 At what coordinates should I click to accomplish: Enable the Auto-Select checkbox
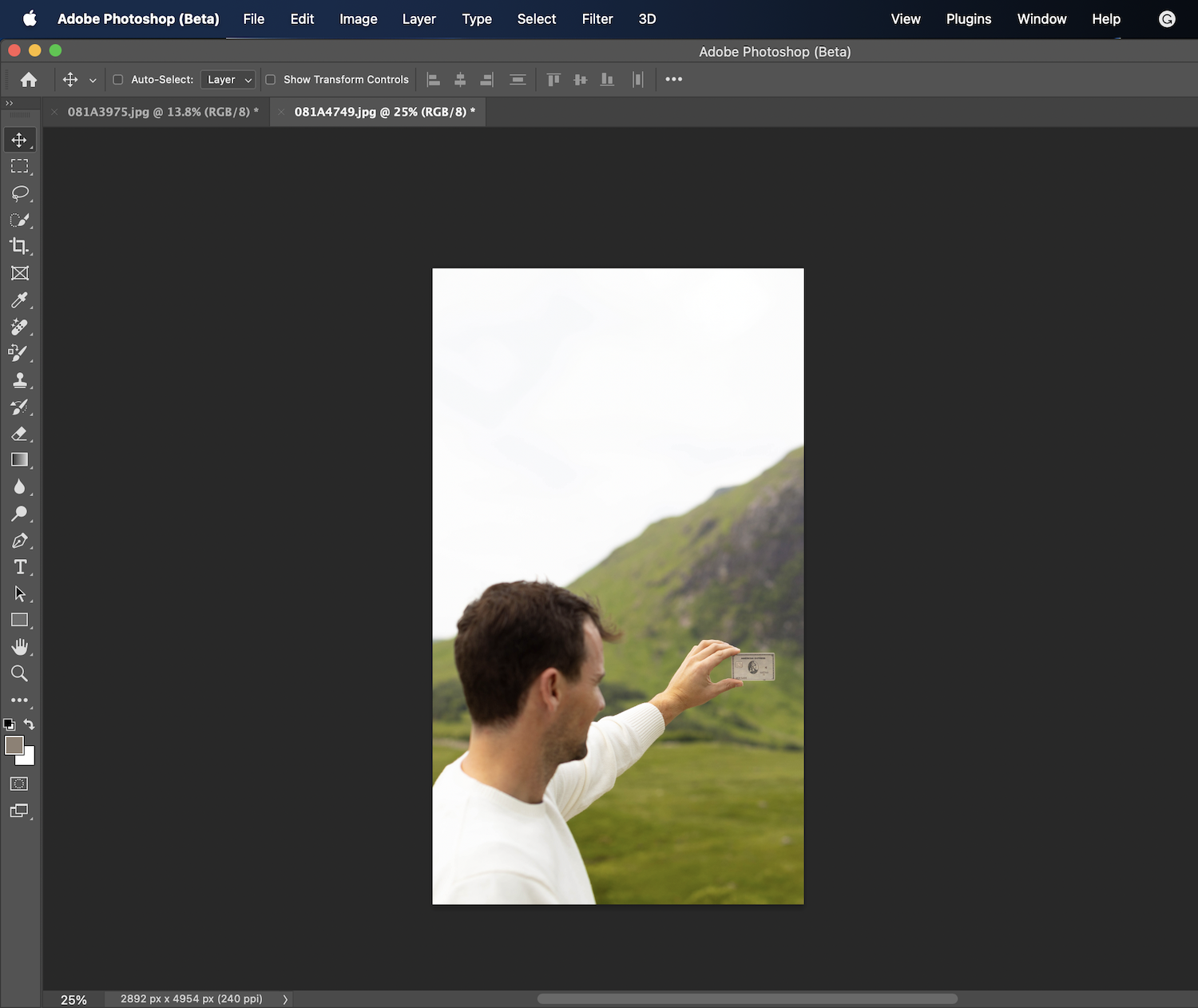(x=118, y=80)
